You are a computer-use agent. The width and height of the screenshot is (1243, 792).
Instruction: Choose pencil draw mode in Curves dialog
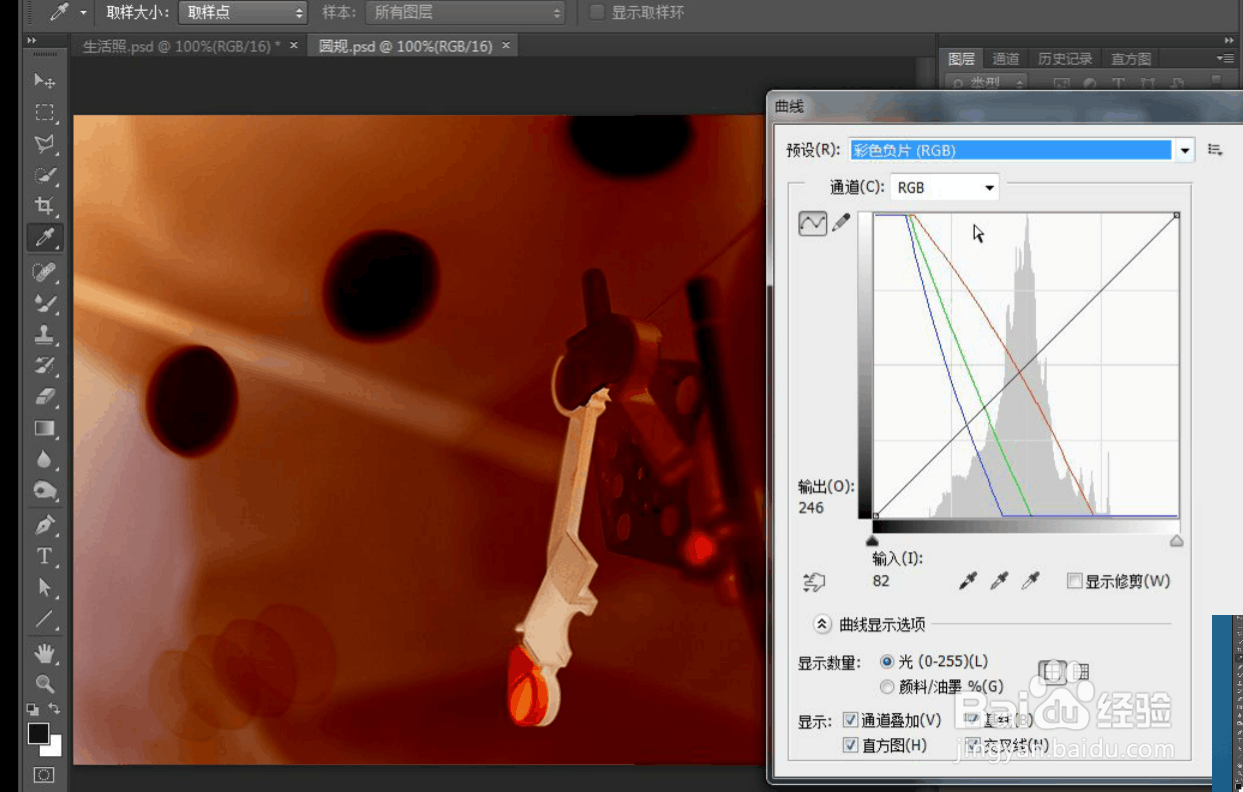pyautogui.click(x=841, y=223)
